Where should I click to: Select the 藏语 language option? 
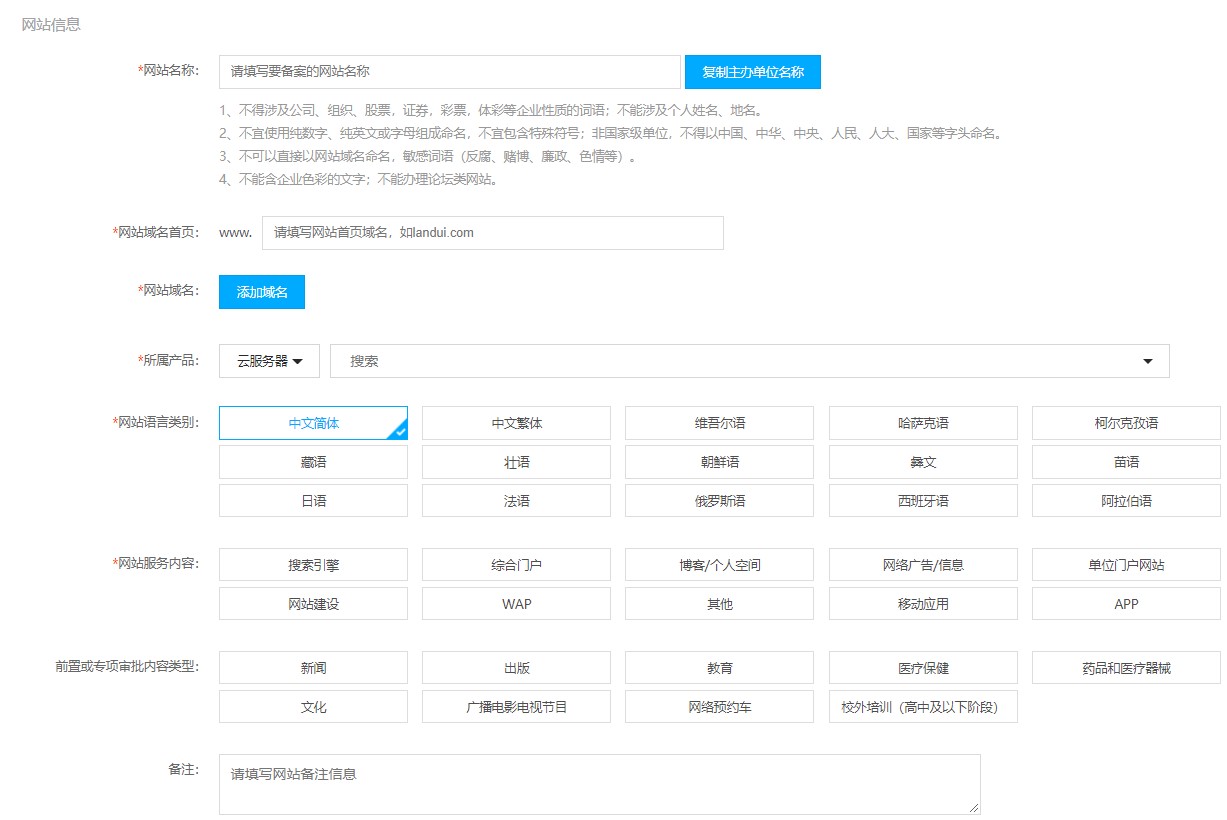313,461
